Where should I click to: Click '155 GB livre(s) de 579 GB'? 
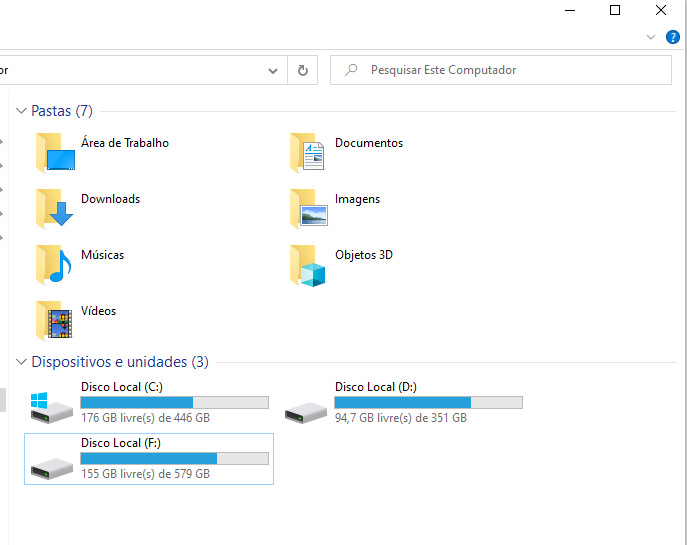click(x=145, y=474)
